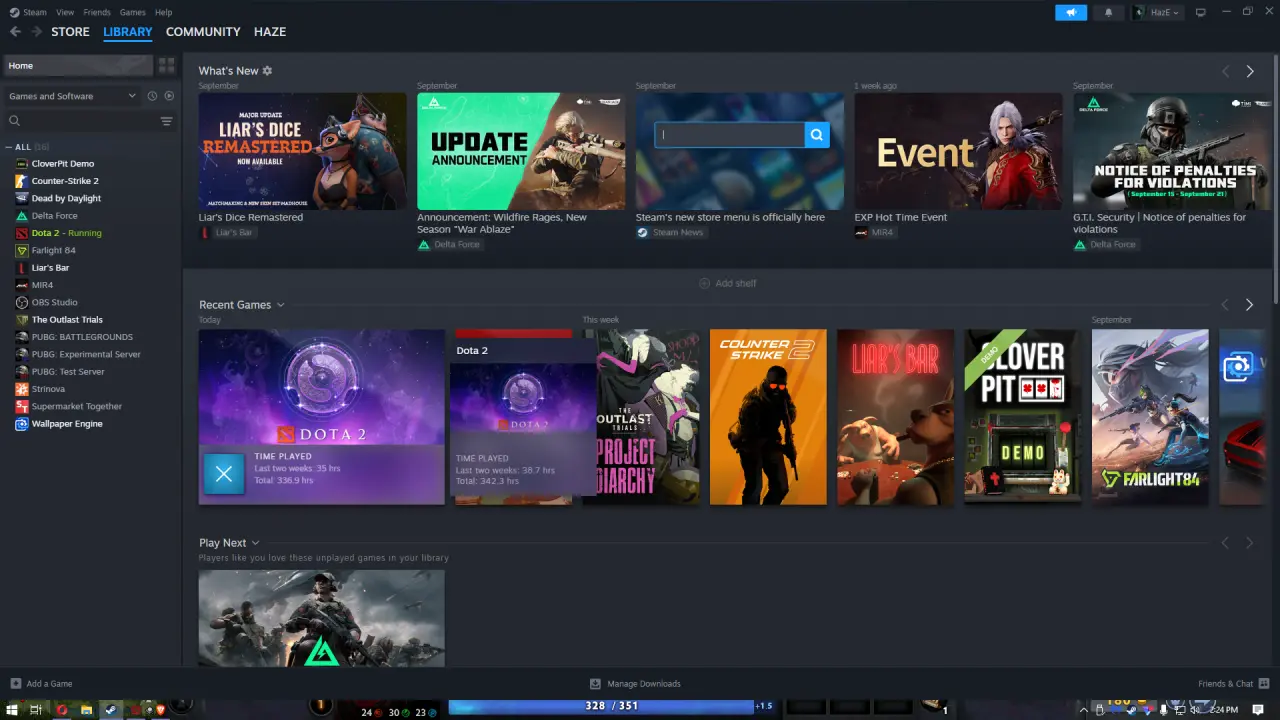This screenshot has width=1280, height=720.
Task: Switch to the COMMUNITY tab
Action: (203, 32)
